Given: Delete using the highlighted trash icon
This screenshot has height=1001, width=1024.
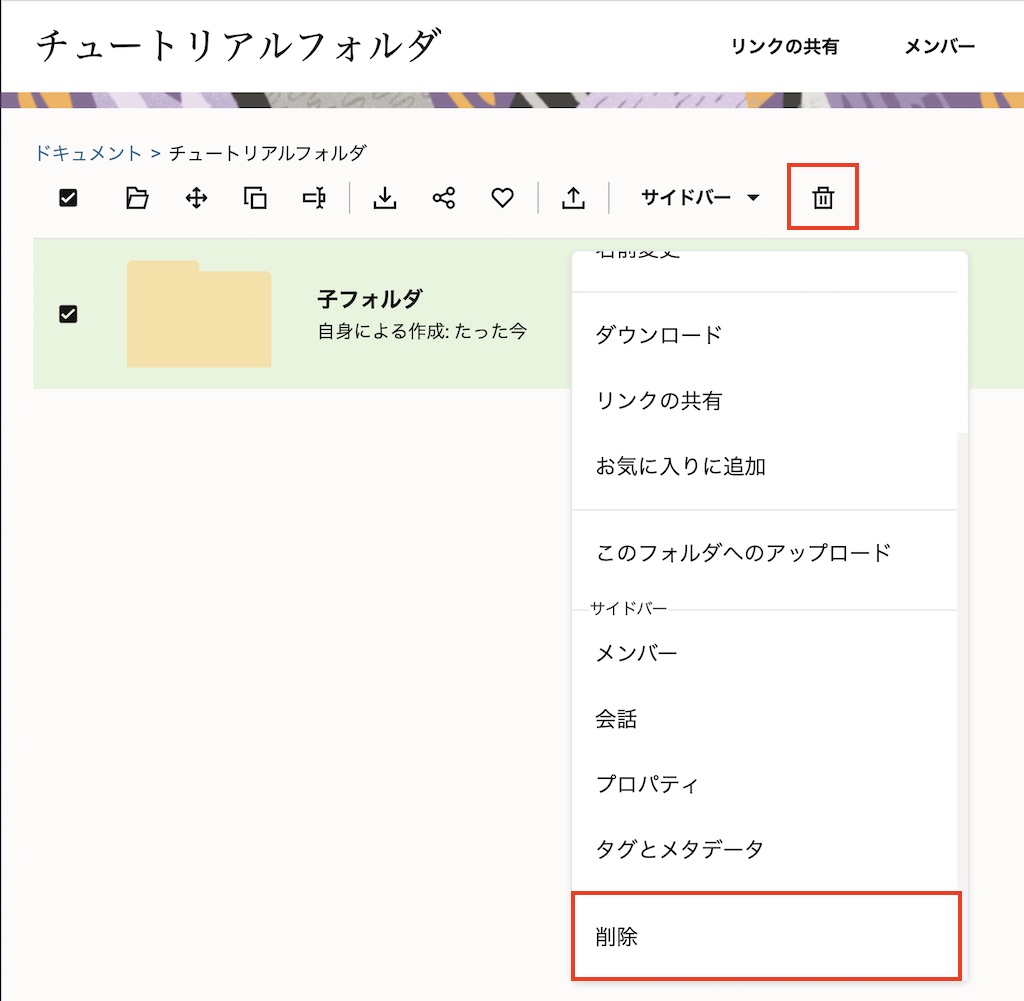Looking at the screenshot, I should click(x=821, y=196).
